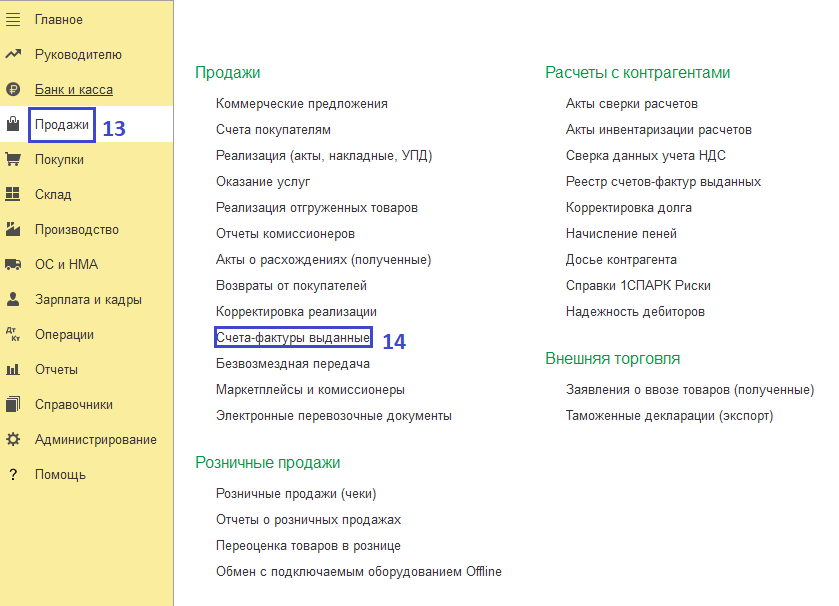The width and height of the screenshot is (839, 606).
Task: Open the Отчеты section
Action: [56, 370]
